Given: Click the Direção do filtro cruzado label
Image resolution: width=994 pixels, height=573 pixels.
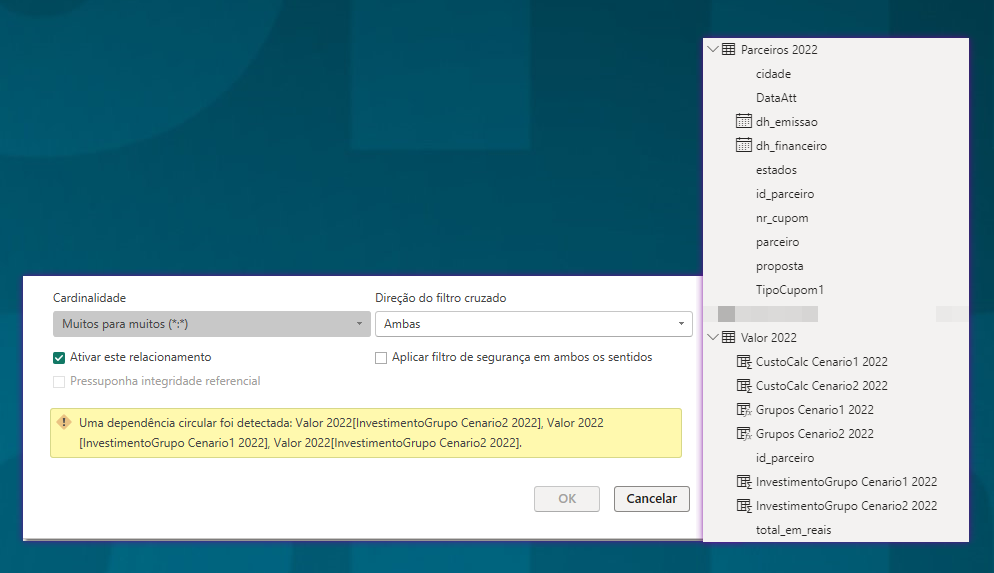Looking at the screenshot, I should point(441,298).
